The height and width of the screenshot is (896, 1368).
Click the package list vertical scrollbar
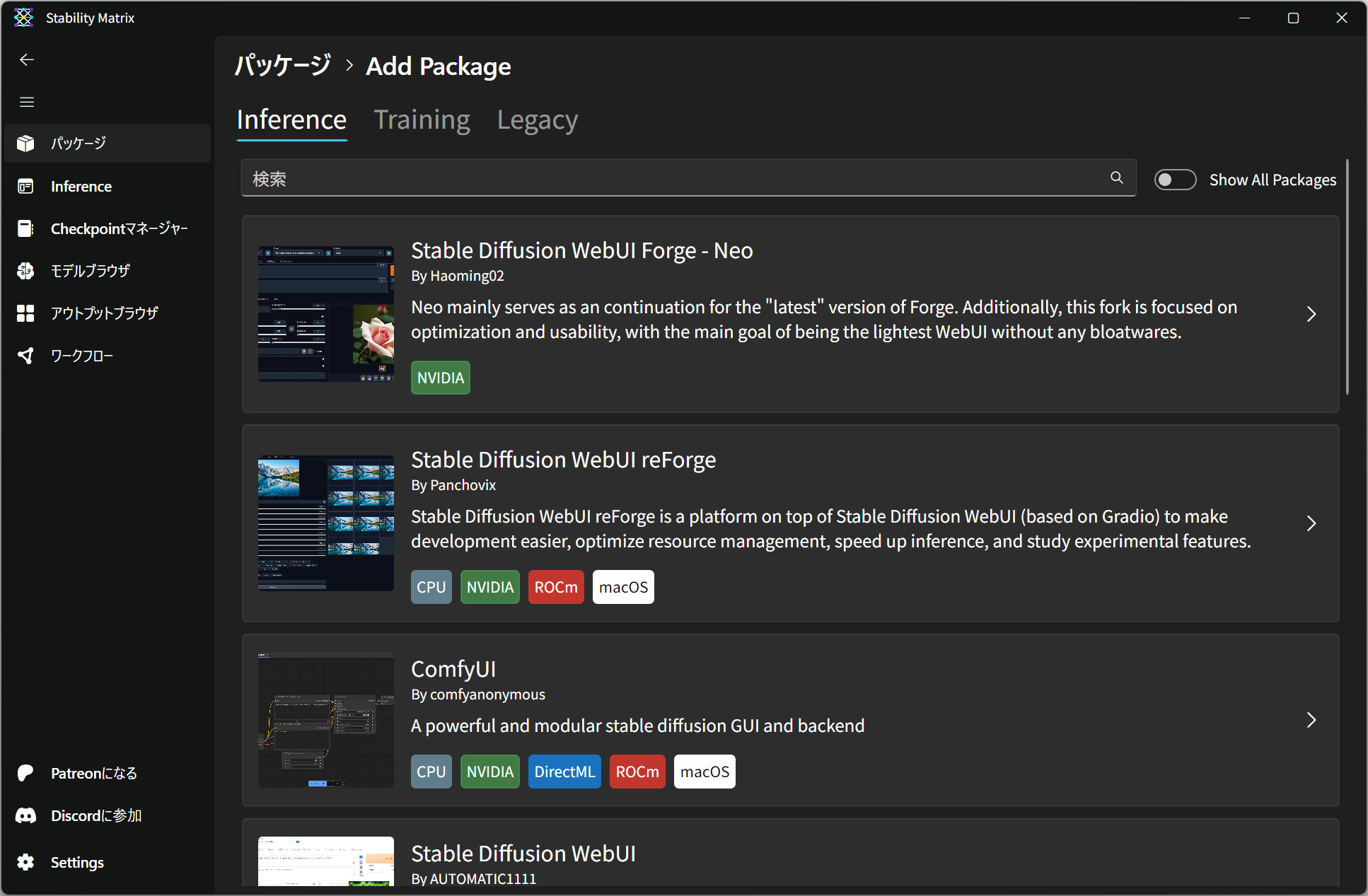tap(1347, 277)
